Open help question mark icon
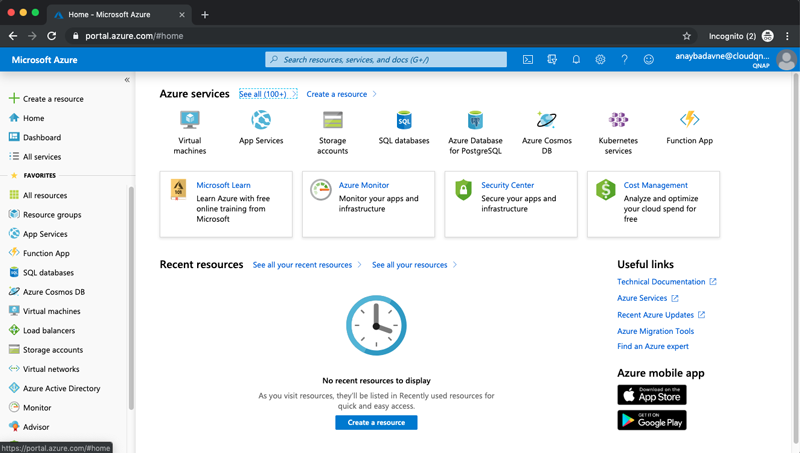 624,60
